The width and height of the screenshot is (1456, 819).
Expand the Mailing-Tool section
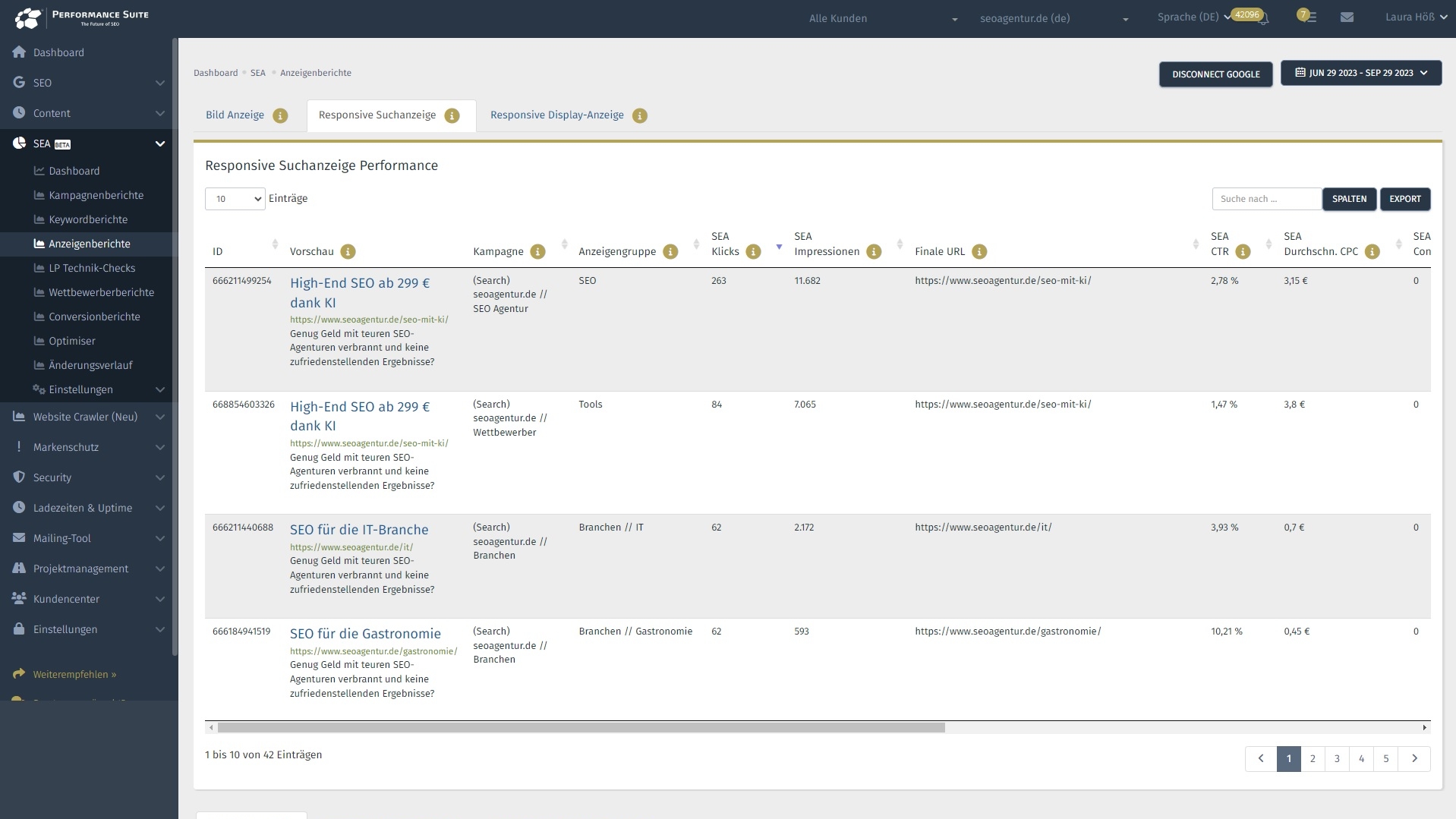(x=87, y=538)
